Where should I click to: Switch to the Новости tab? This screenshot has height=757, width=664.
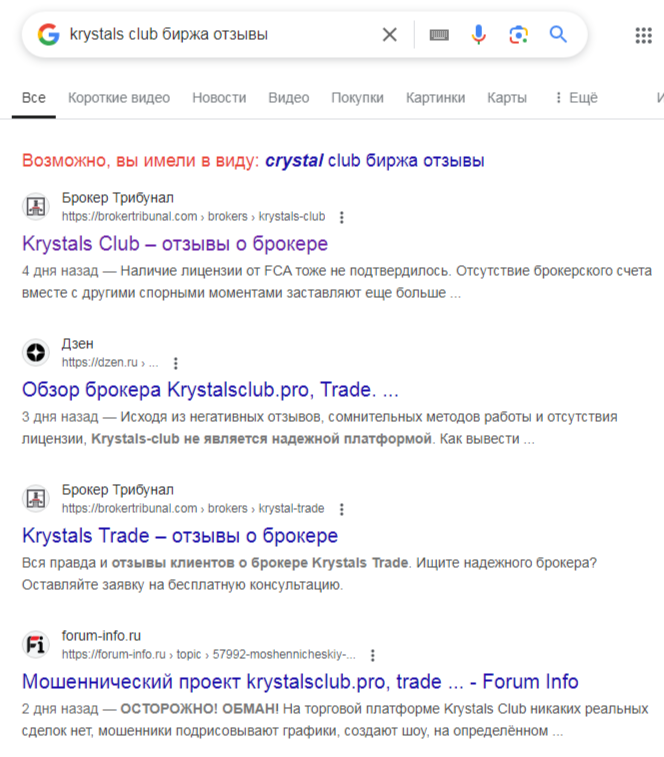tap(219, 98)
